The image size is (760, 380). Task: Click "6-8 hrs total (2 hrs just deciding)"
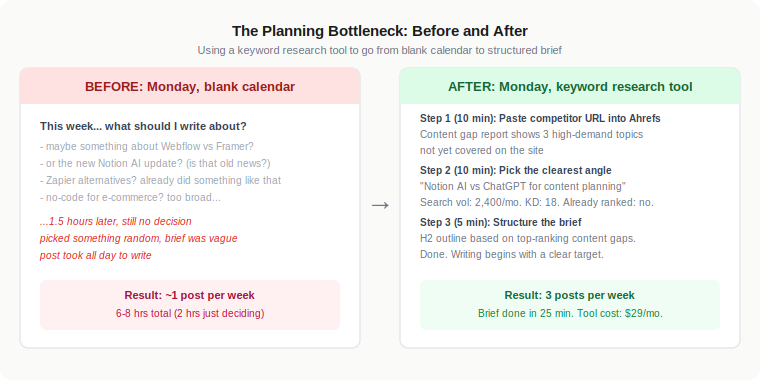190,314
